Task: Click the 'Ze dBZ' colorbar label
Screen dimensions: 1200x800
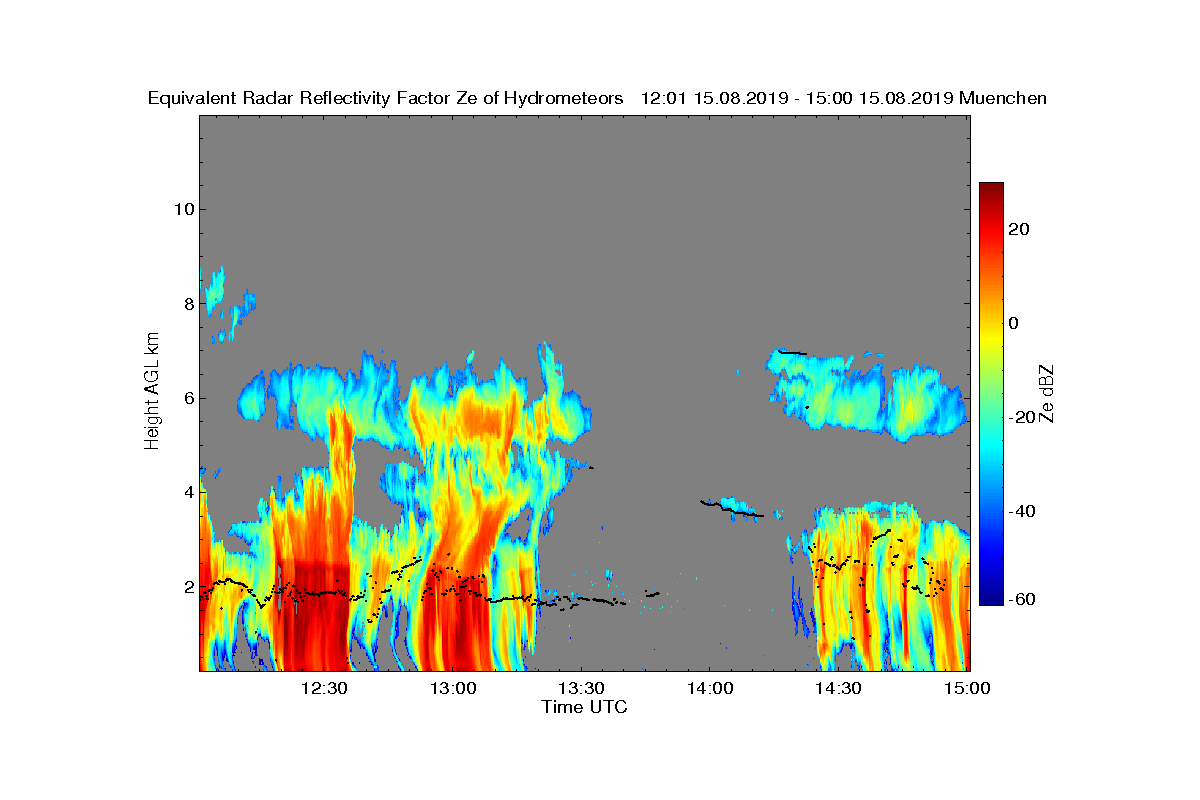Action: pos(1046,394)
